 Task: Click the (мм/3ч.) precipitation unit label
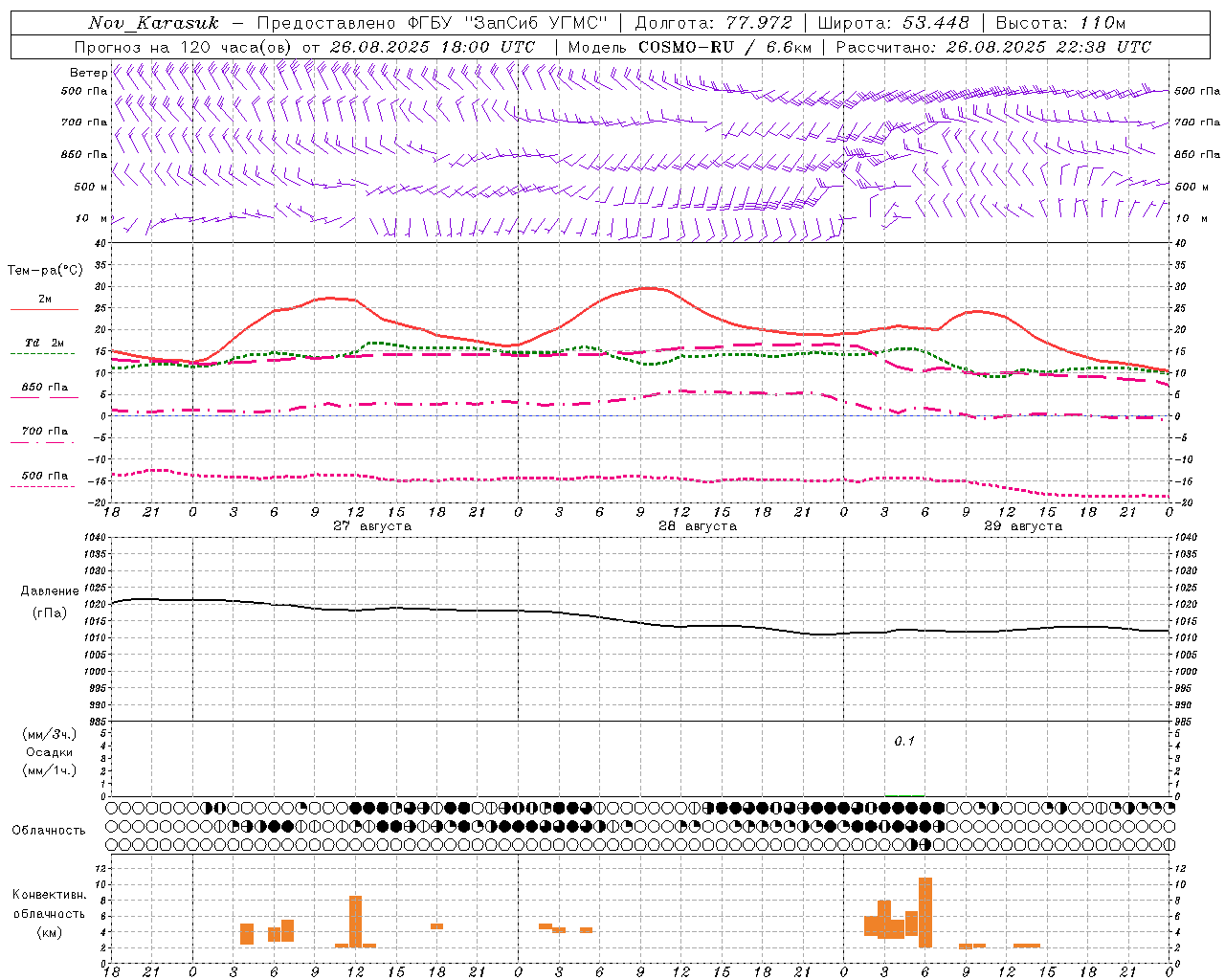point(50,734)
